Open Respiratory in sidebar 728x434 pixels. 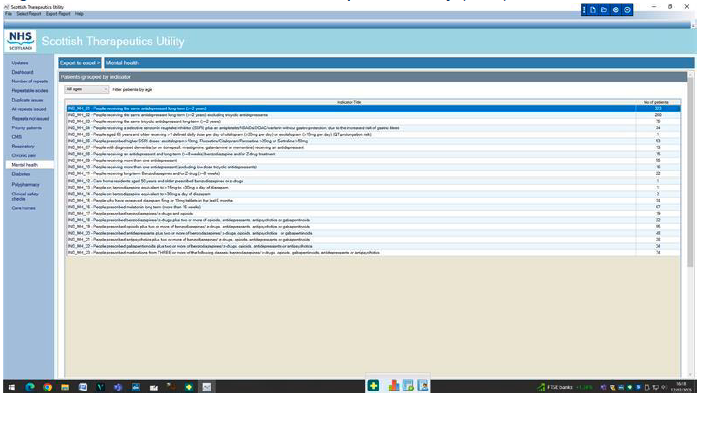click(x=23, y=146)
